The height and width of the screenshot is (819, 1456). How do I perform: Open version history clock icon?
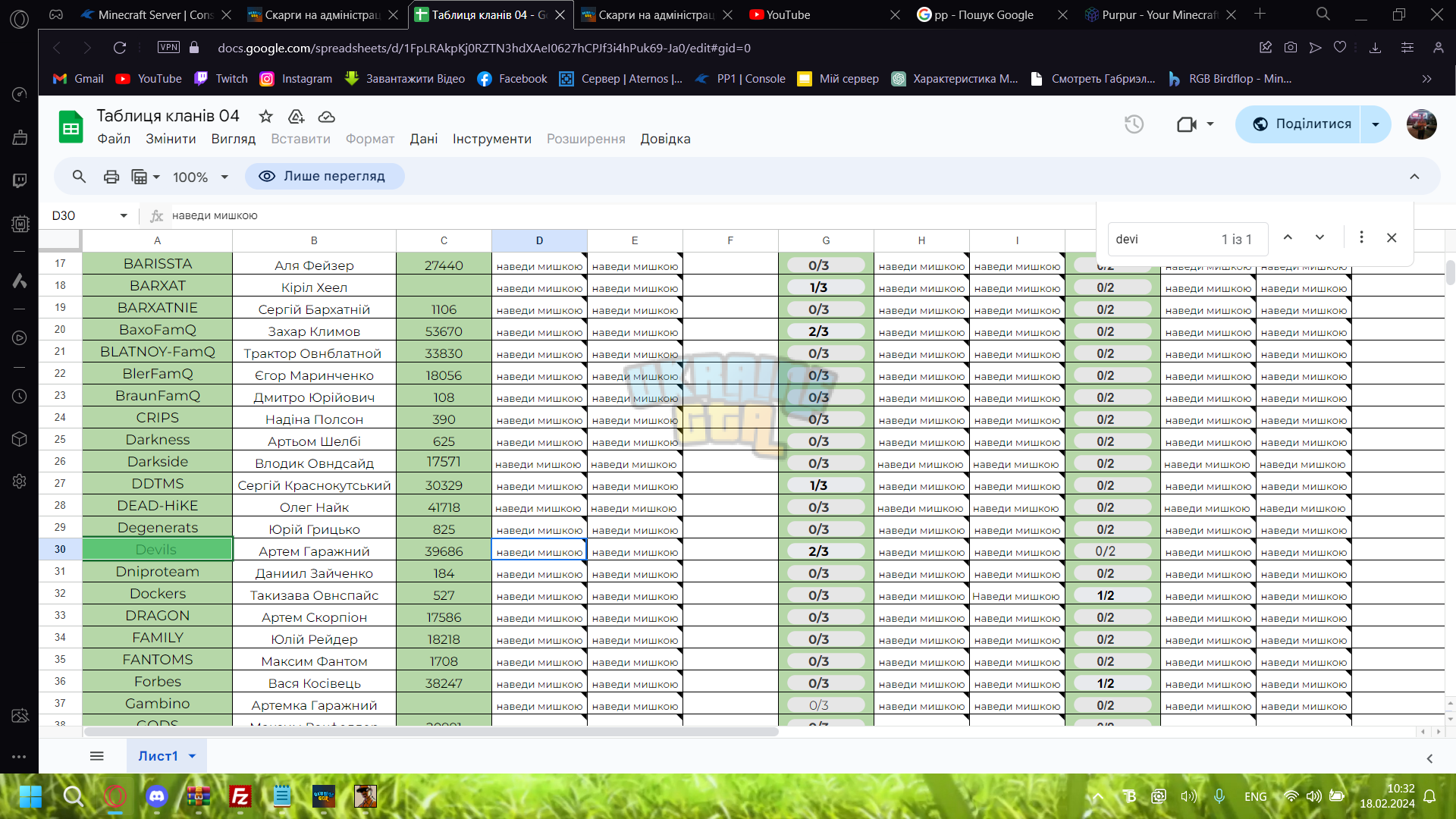[x=1134, y=124]
